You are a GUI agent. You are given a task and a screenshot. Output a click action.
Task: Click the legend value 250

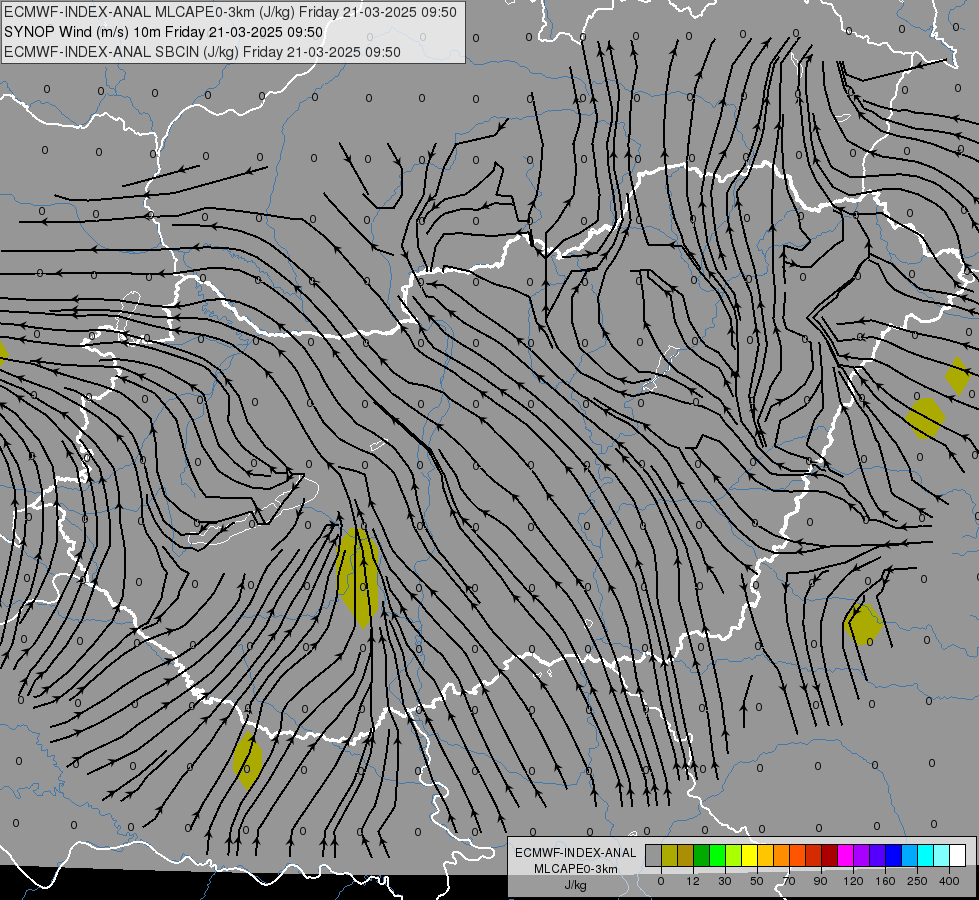pyautogui.click(x=917, y=881)
